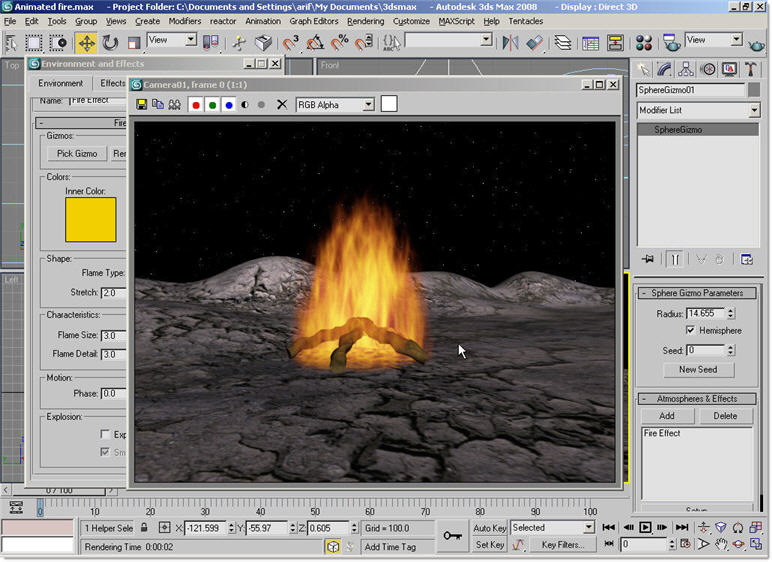The image size is (772, 562).
Task: Open the RGB Alpha channel dropdown
Action: coord(335,104)
